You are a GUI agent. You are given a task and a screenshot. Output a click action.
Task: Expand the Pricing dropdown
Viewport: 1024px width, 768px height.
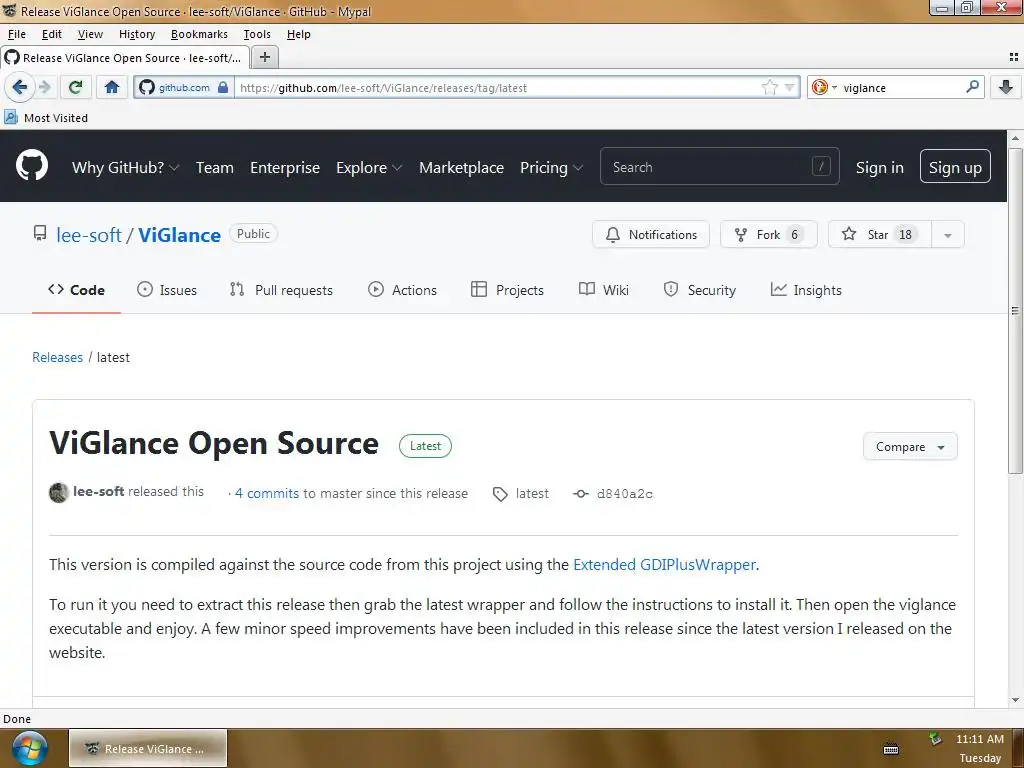551,167
